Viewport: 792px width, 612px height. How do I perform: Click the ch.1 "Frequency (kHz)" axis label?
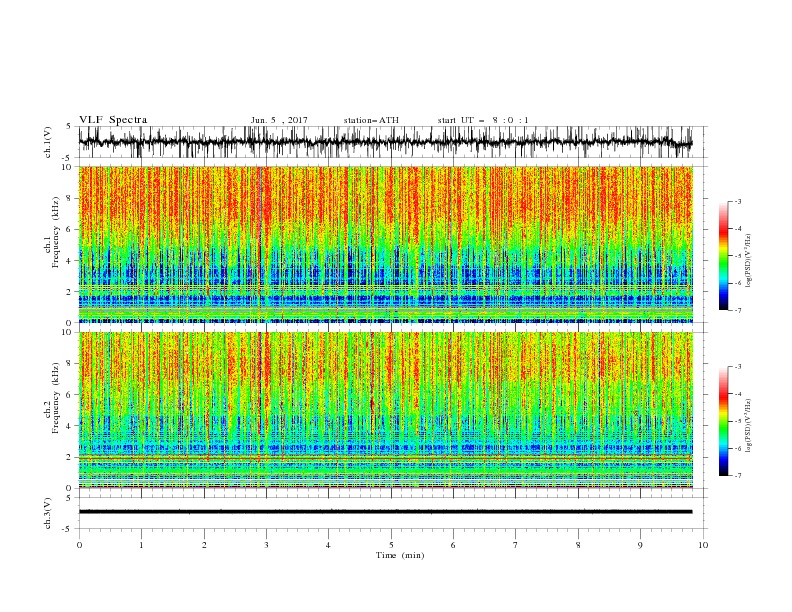[x=56, y=232]
